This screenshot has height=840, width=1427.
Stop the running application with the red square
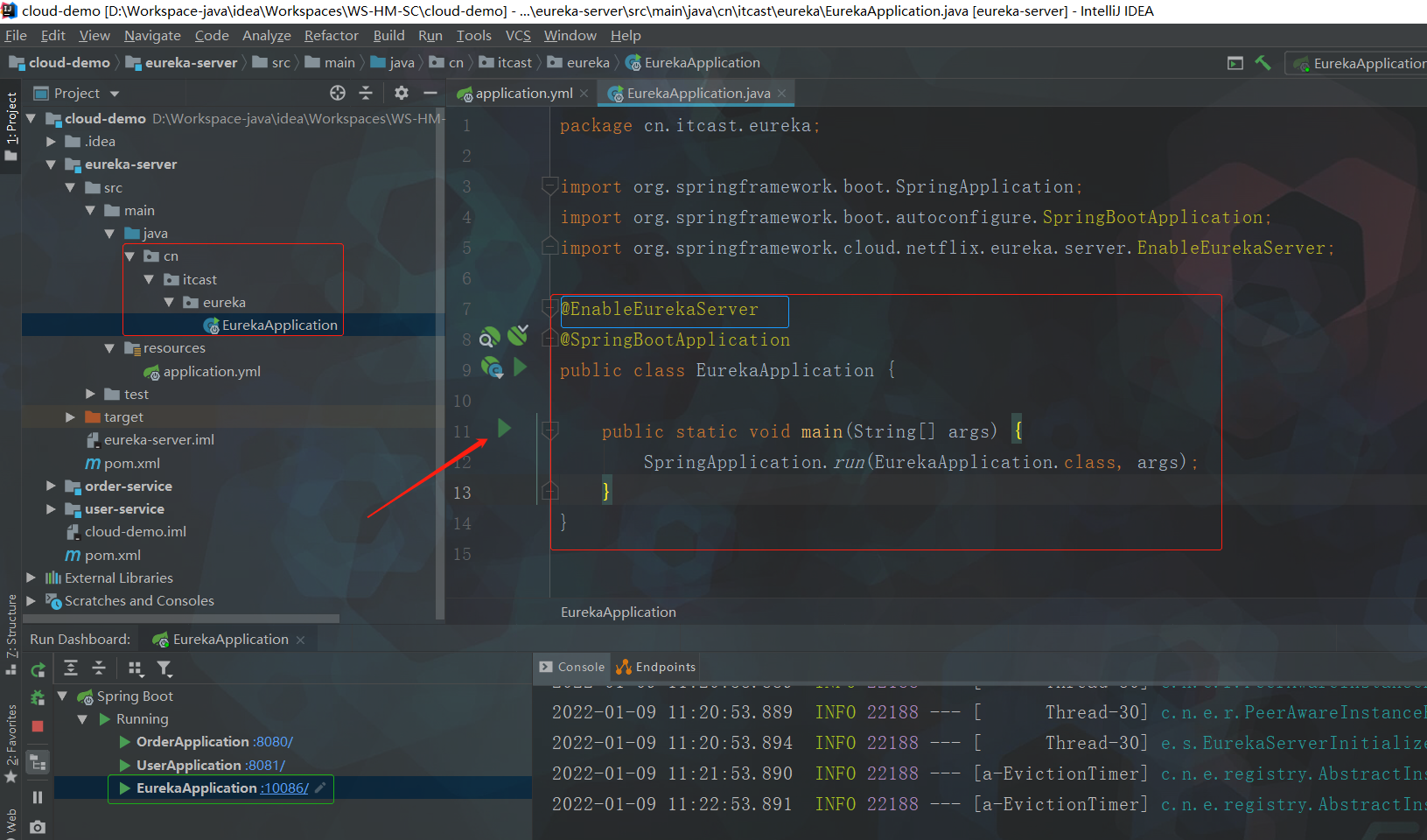[38, 726]
